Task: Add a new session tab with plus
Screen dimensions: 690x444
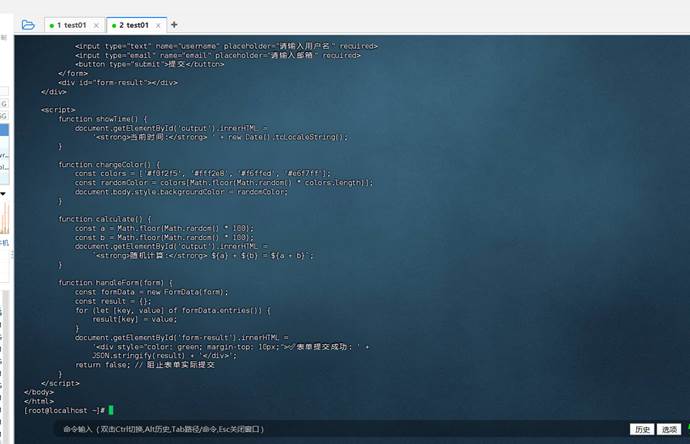Action: coord(174,25)
